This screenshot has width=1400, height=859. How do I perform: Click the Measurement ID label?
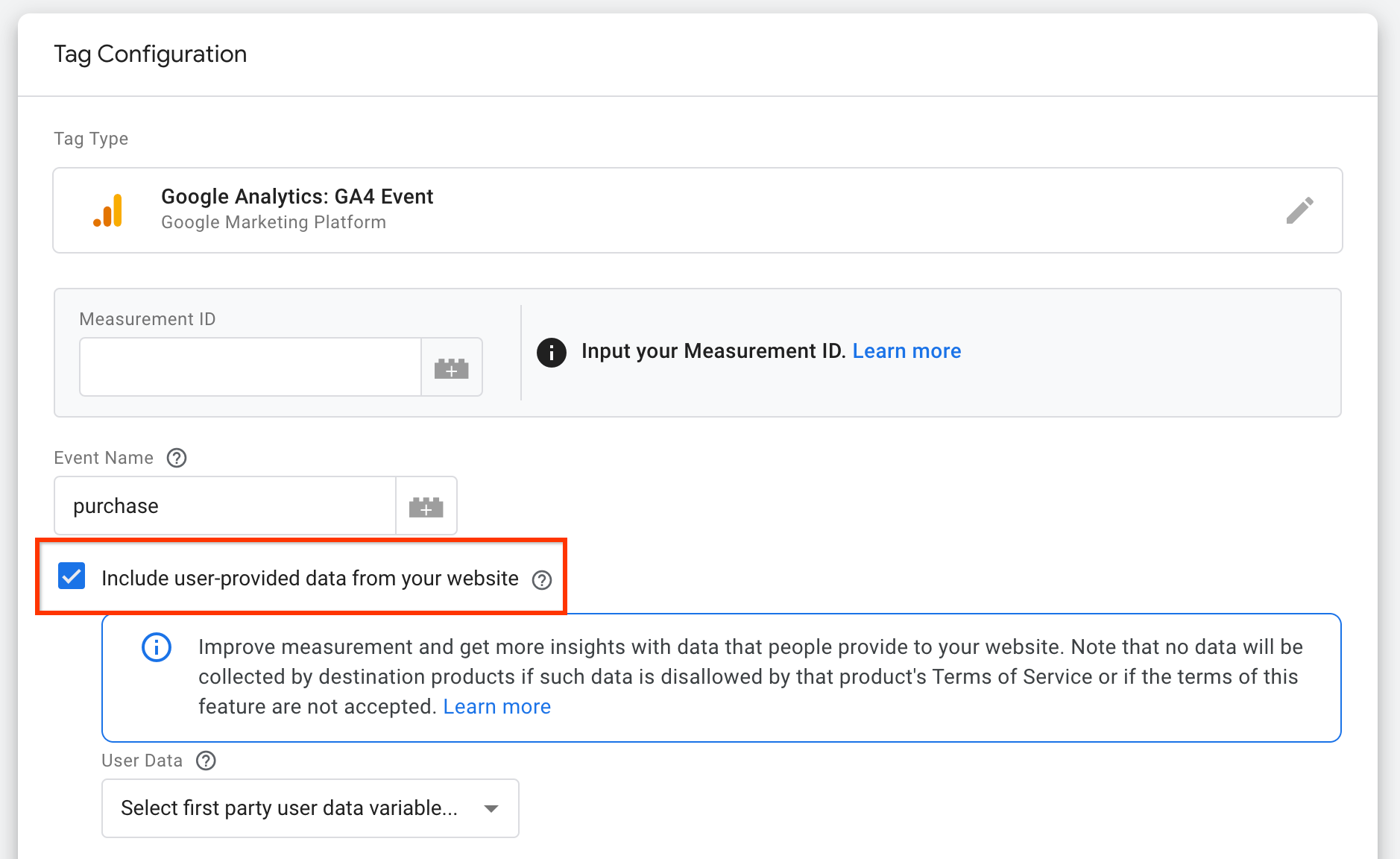[x=148, y=319]
